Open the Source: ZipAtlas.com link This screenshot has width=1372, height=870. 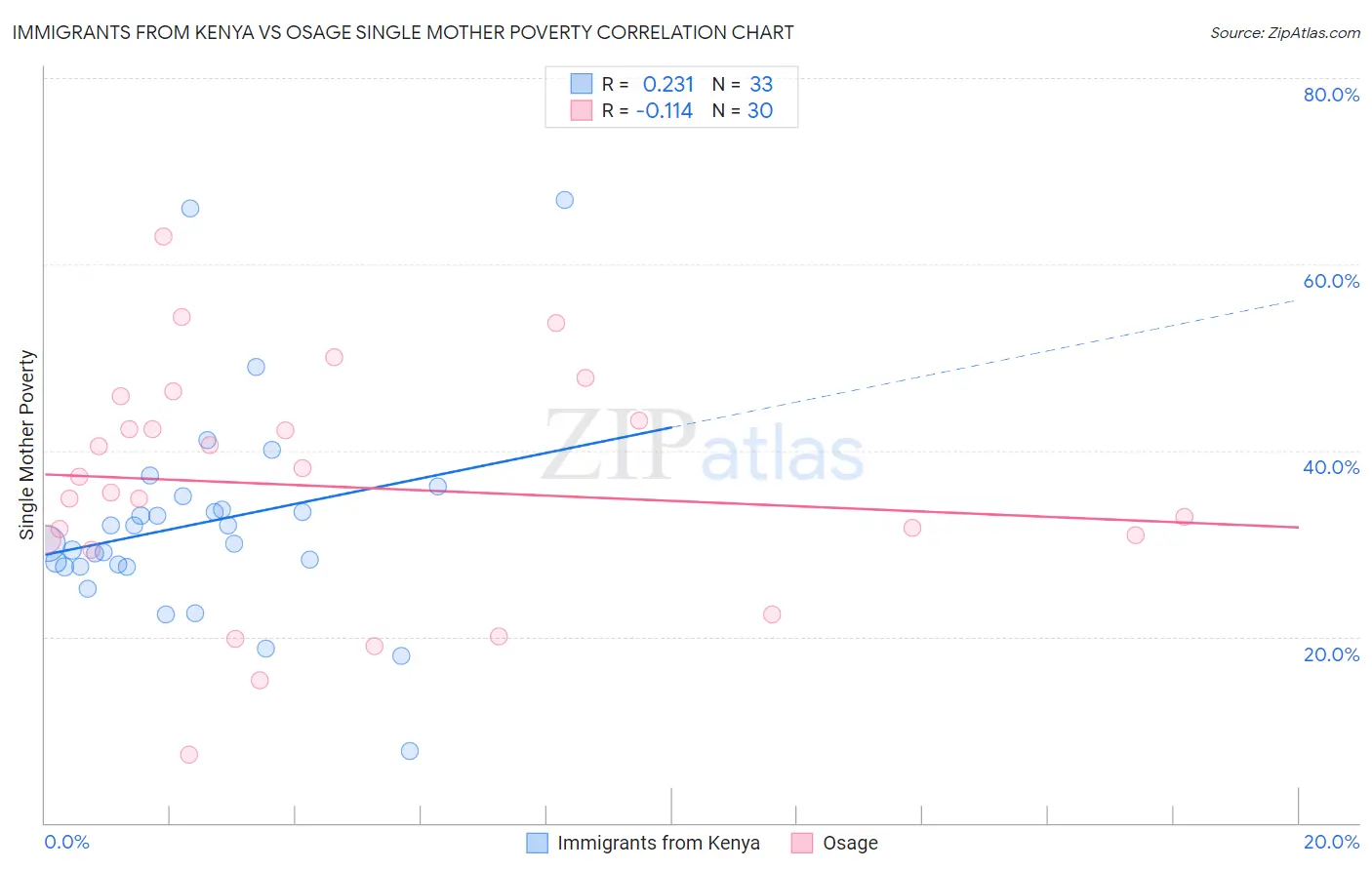coord(1285,32)
